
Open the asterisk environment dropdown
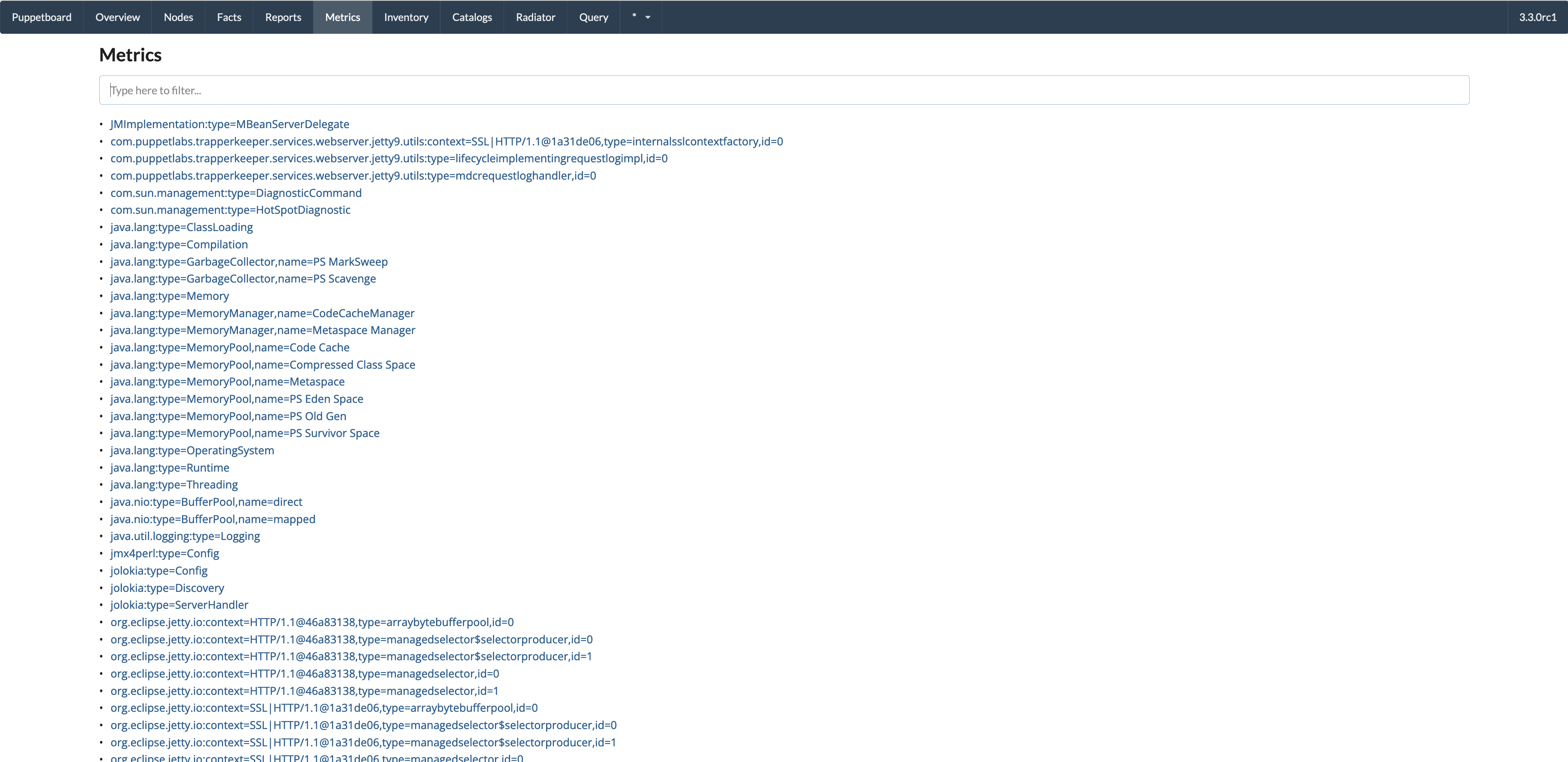(x=640, y=17)
